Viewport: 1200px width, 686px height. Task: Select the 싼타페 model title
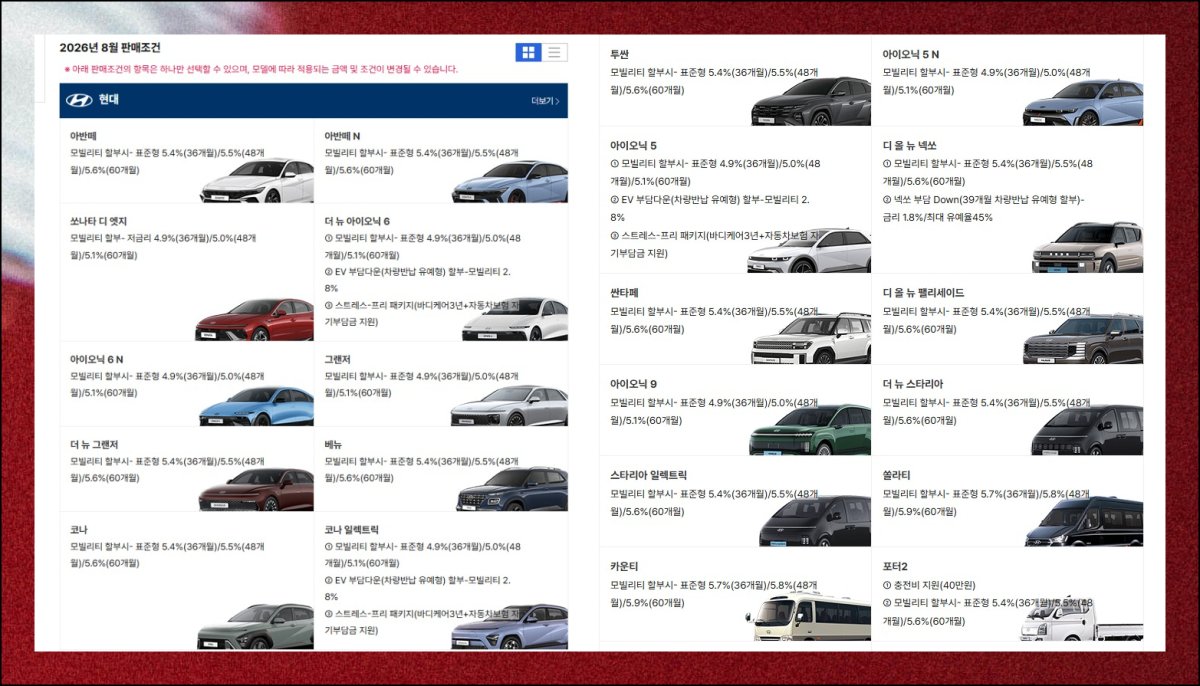click(x=624, y=293)
